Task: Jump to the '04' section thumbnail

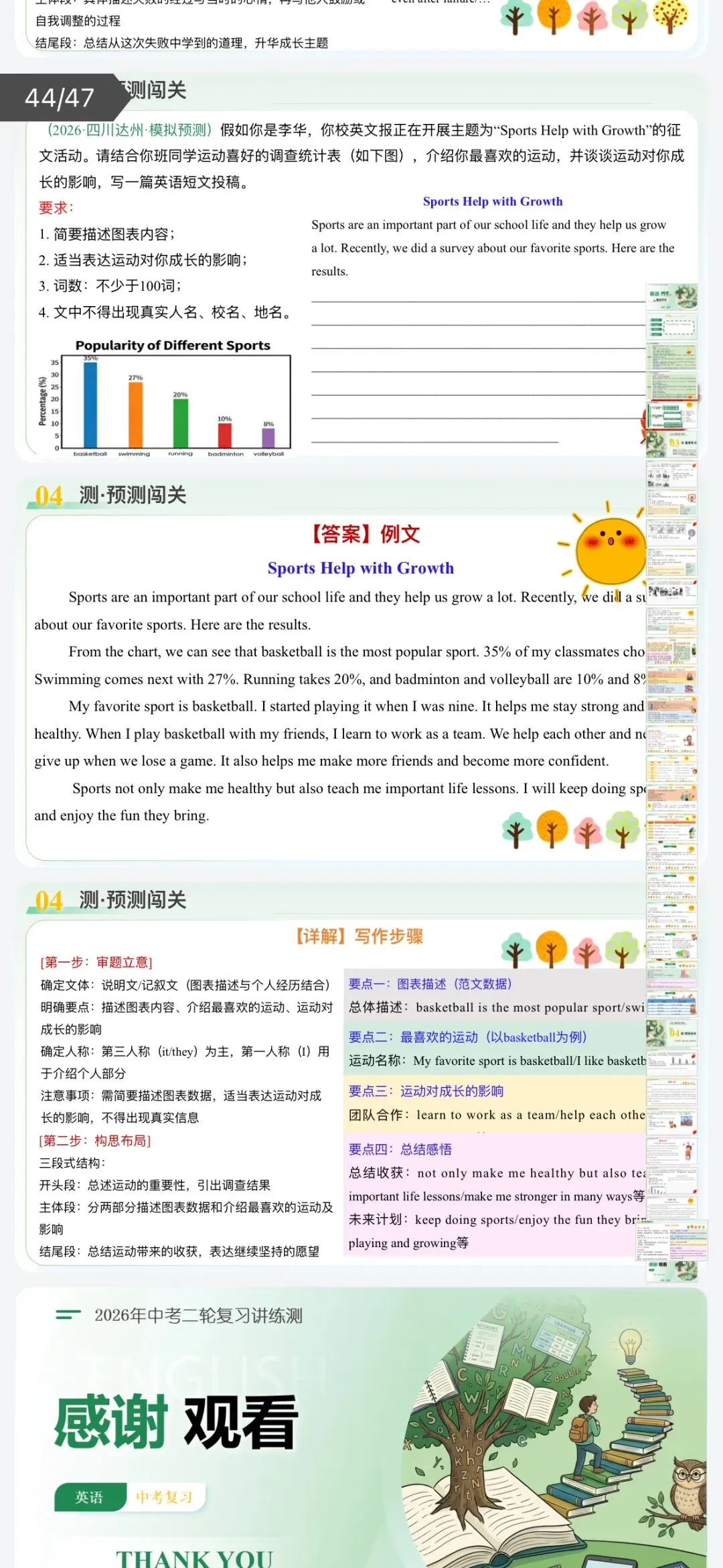Action: 671,1034
